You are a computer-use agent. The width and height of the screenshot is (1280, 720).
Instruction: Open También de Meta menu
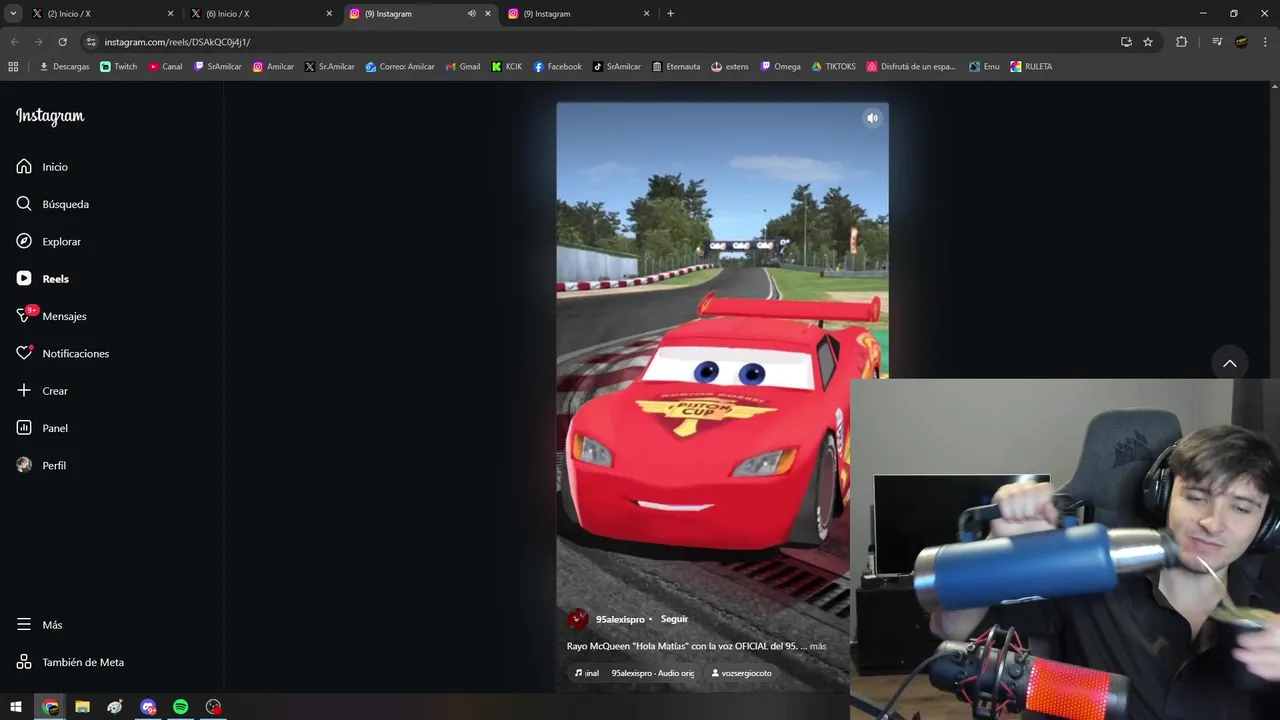[70, 662]
